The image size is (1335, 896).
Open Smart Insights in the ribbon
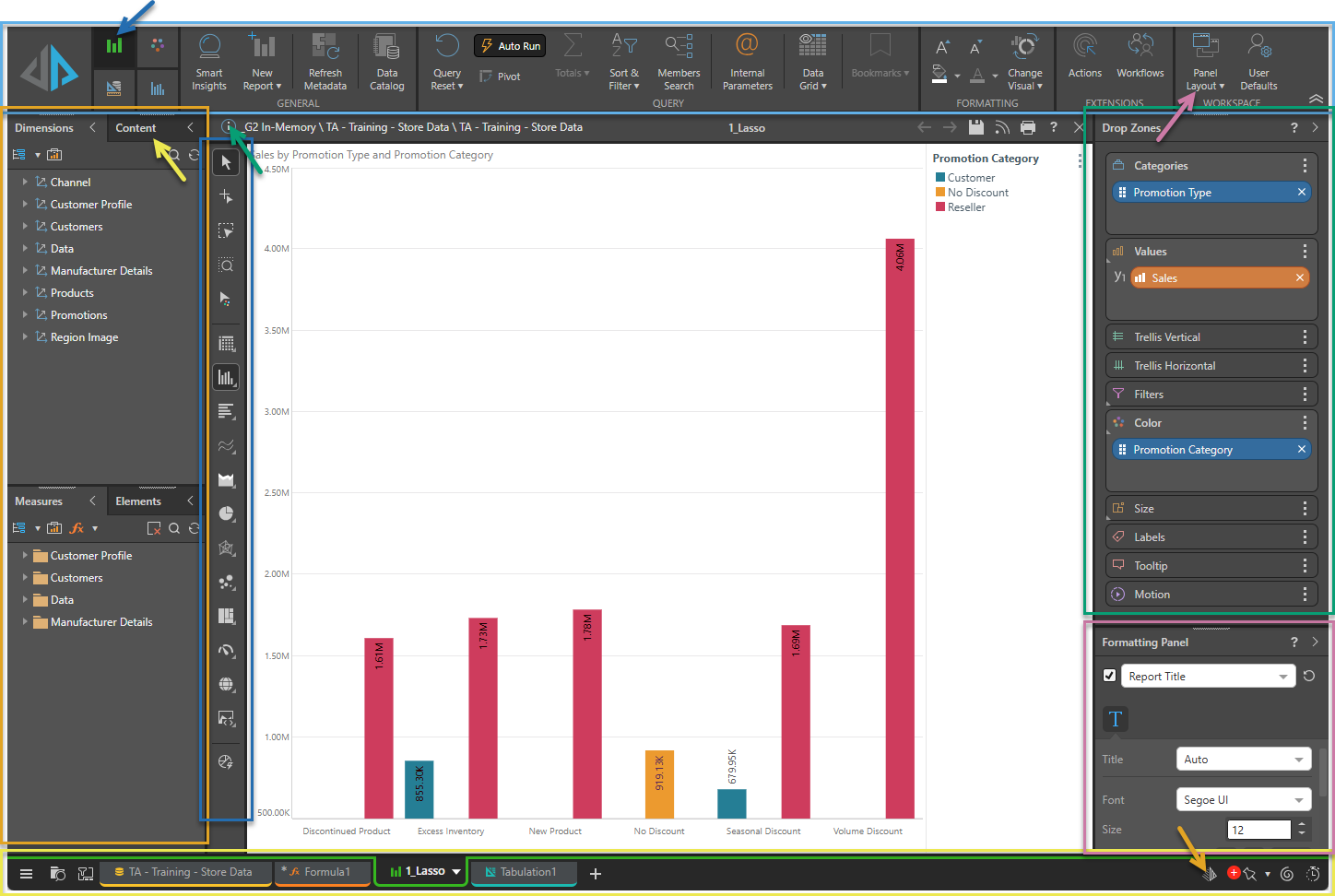(x=209, y=62)
